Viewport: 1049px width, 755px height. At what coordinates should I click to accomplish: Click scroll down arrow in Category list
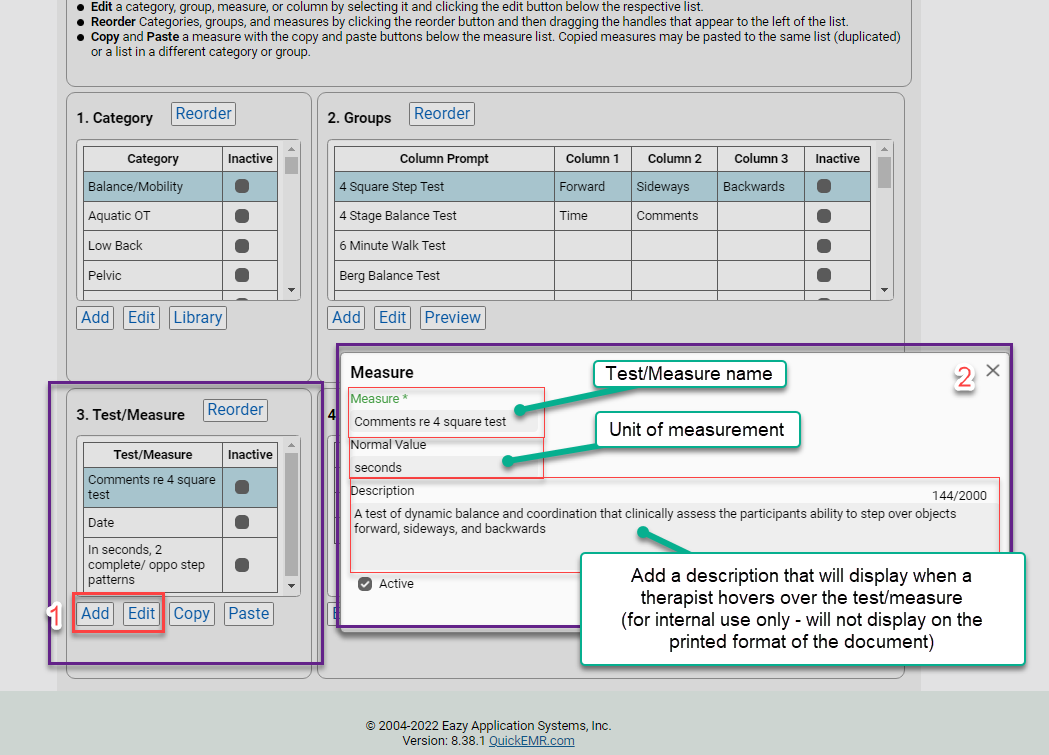[x=291, y=290]
